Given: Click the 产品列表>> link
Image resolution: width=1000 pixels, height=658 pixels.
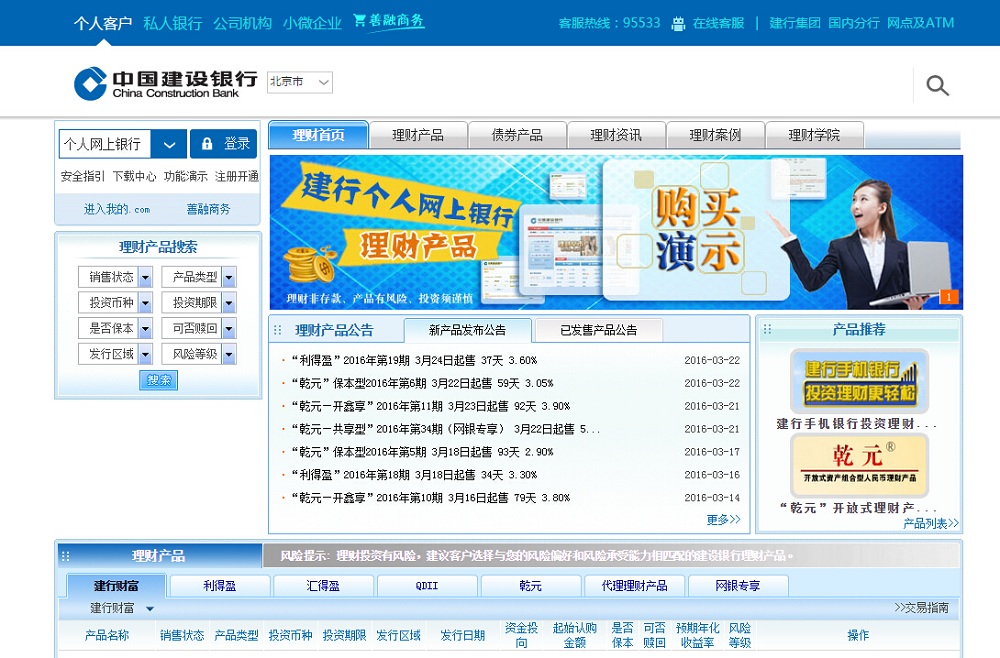Looking at the screenshot, I should pyautogui.click(x=930, y=523).
